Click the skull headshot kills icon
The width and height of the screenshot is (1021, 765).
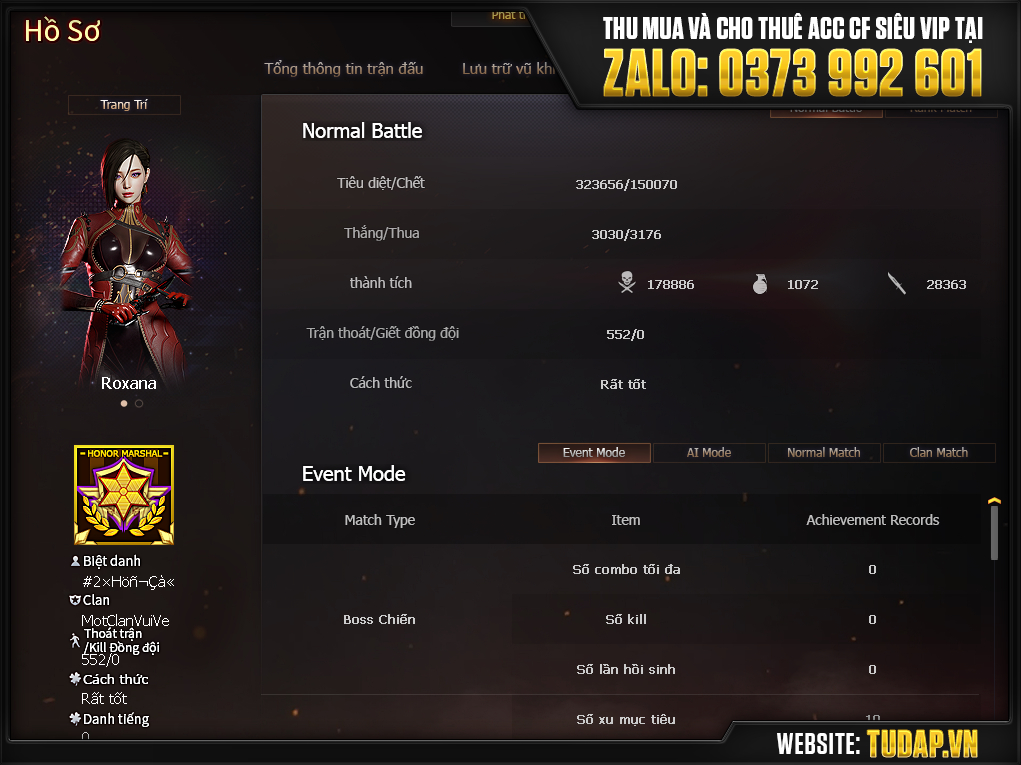click(x=626, y=283)
